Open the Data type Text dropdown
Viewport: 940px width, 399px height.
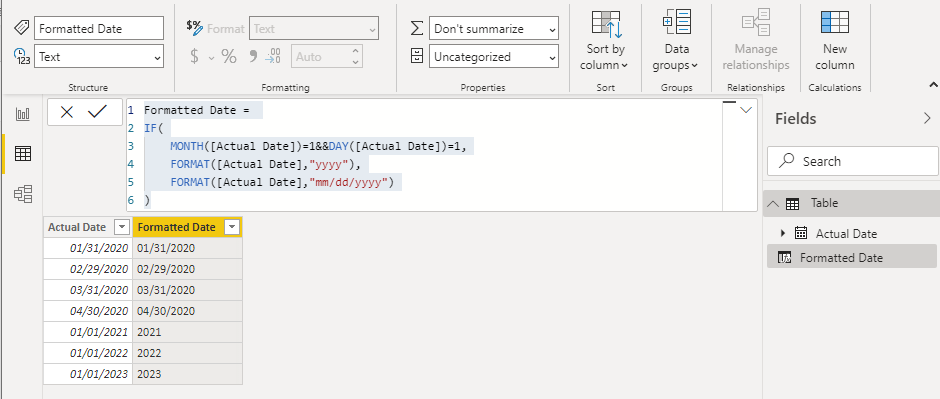coord(99,57)
